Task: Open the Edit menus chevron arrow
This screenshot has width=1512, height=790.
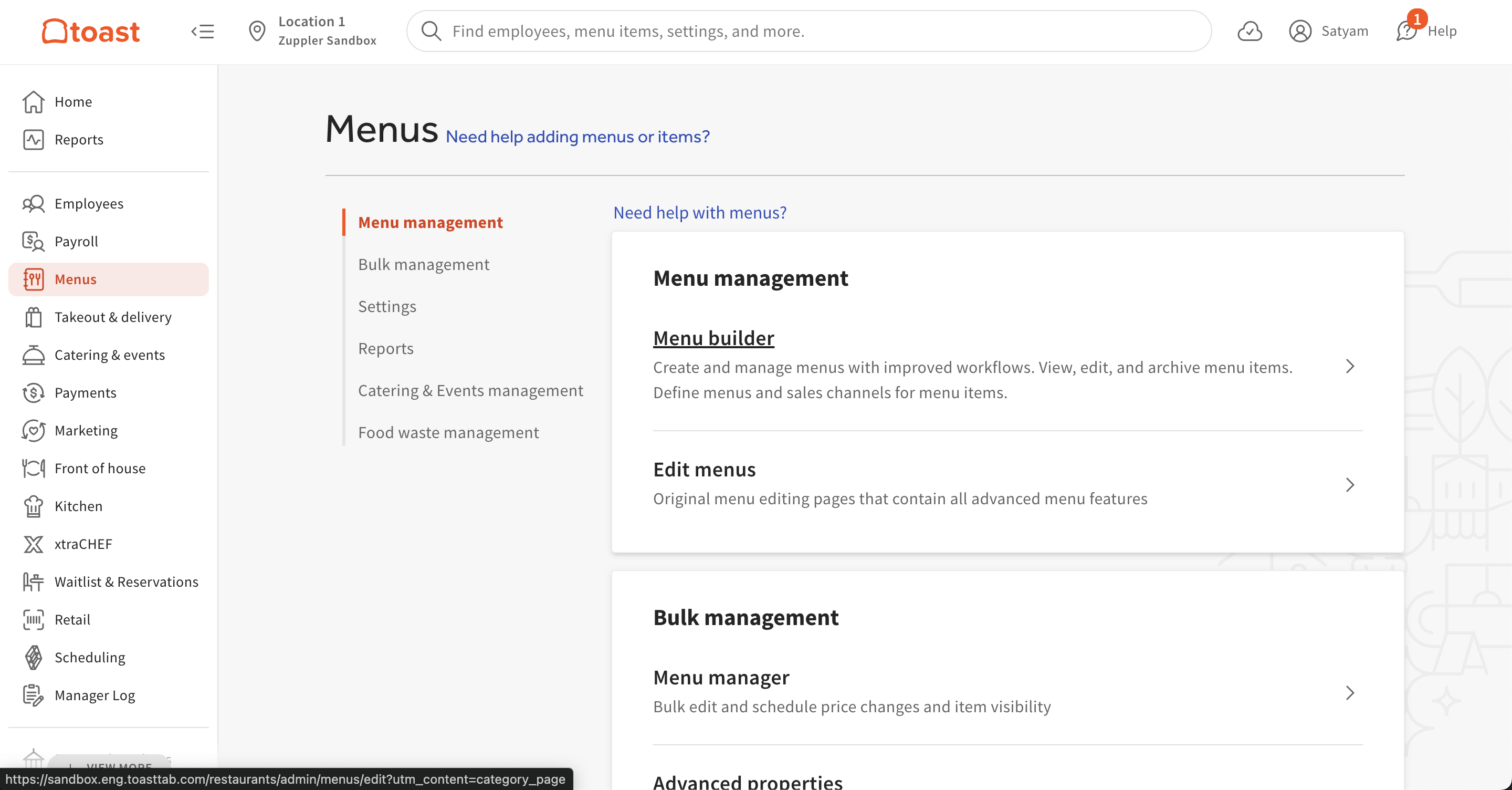Action: [1349, 485]
